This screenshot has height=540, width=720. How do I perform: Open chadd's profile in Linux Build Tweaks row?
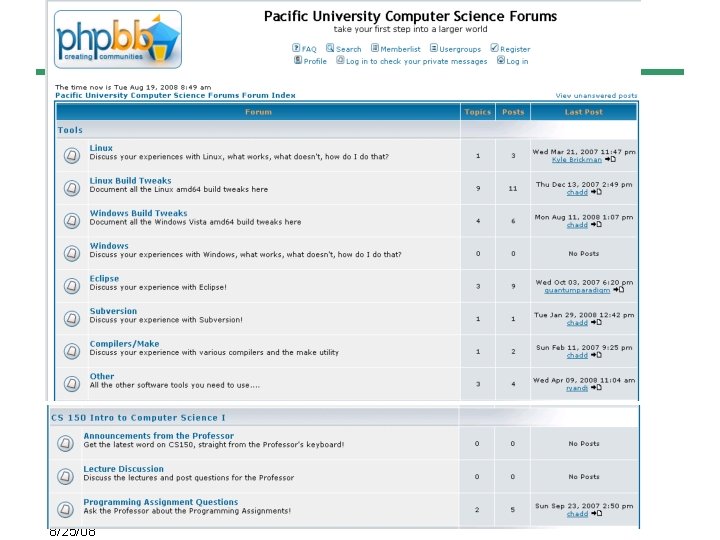577,192
